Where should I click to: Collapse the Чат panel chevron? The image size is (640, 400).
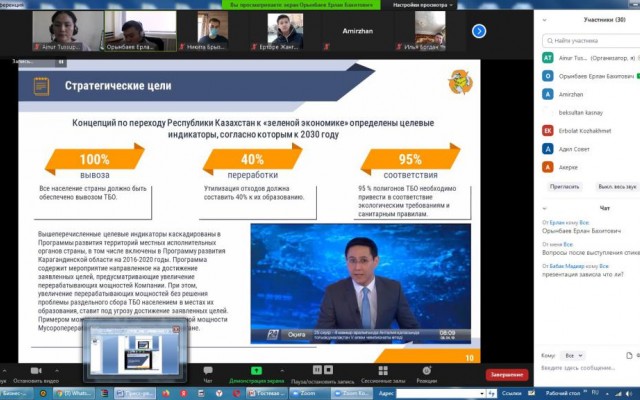coord(544,208)
